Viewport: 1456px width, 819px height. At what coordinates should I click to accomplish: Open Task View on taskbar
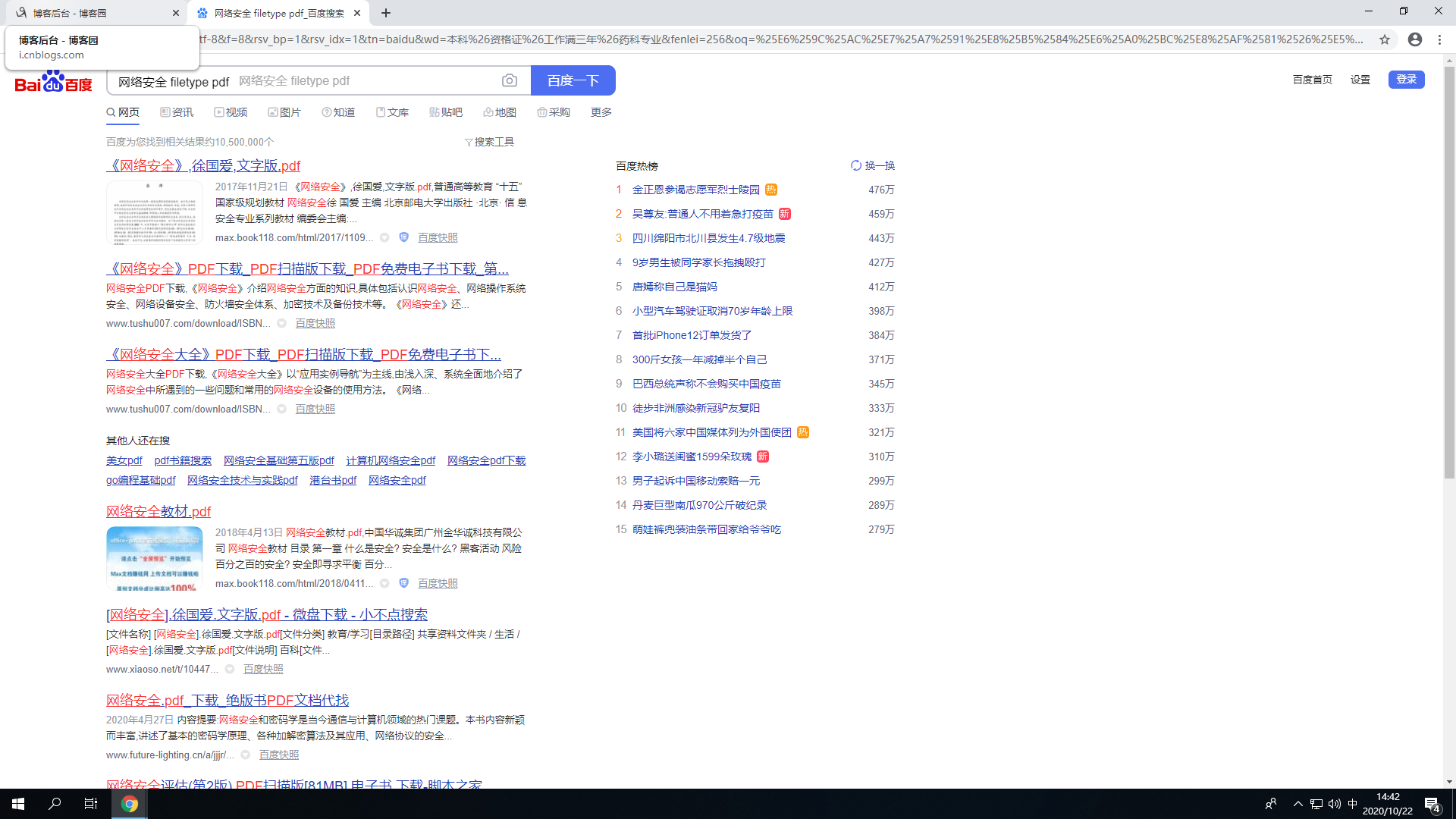[90, 804]
